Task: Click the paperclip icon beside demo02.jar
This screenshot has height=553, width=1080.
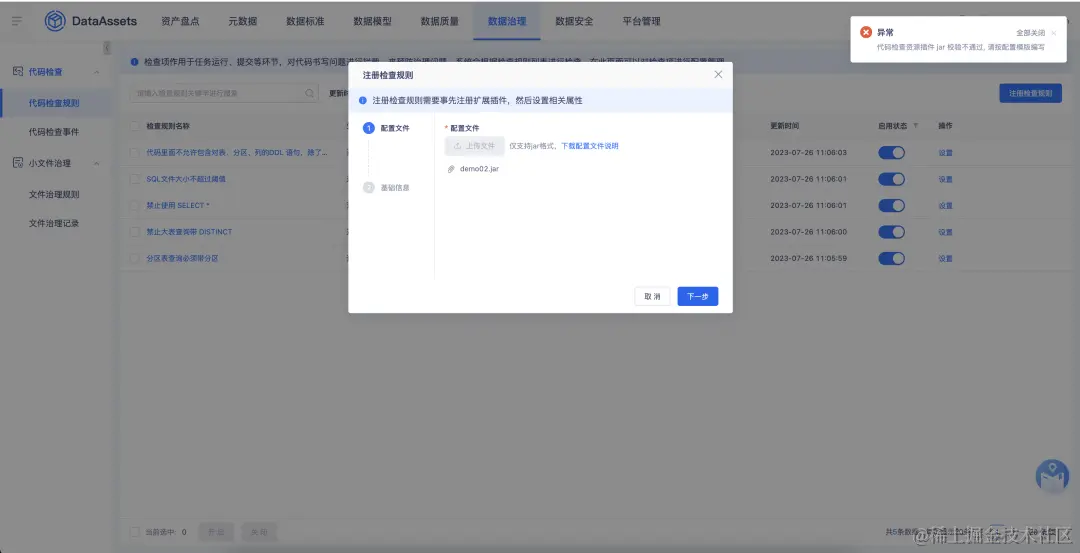Action: click(451, 169)
